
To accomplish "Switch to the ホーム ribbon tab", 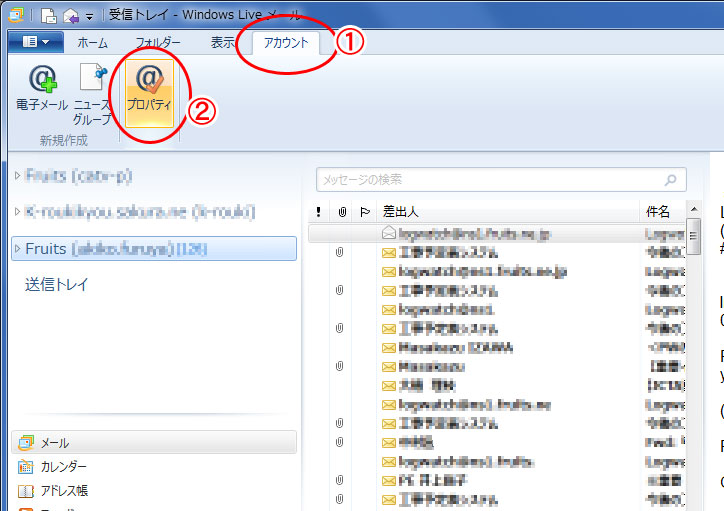I will point(93,42).
